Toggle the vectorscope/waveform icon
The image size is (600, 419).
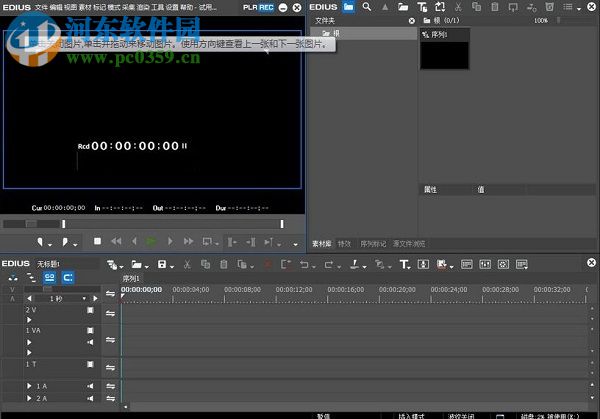click(x=503, y=264)
